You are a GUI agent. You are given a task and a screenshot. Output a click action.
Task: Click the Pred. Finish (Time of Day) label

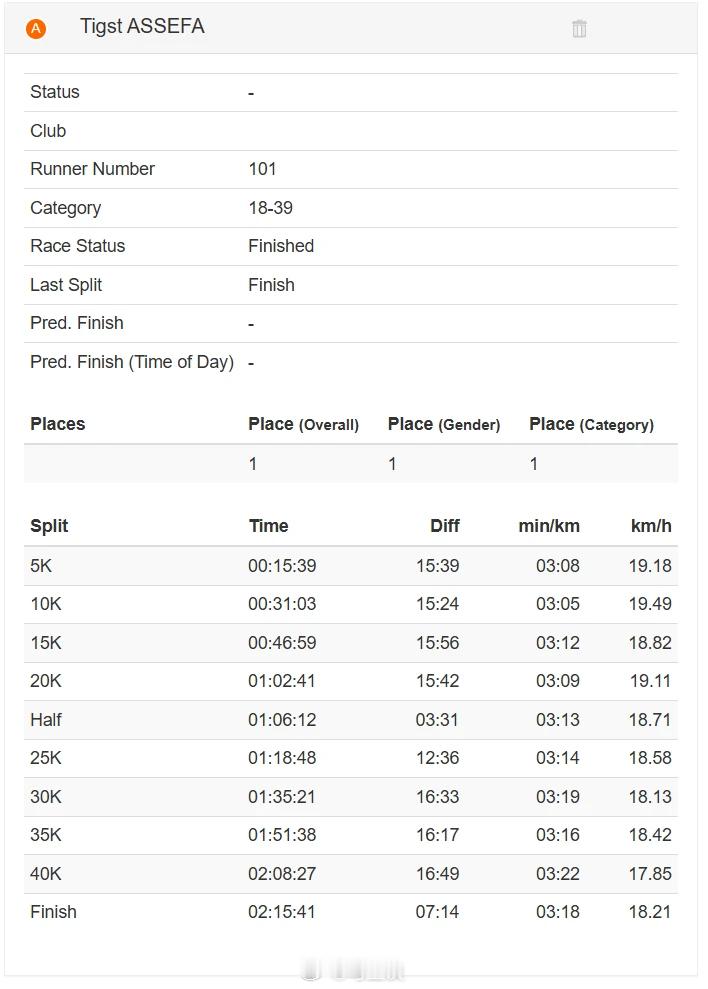click(132, 362)
